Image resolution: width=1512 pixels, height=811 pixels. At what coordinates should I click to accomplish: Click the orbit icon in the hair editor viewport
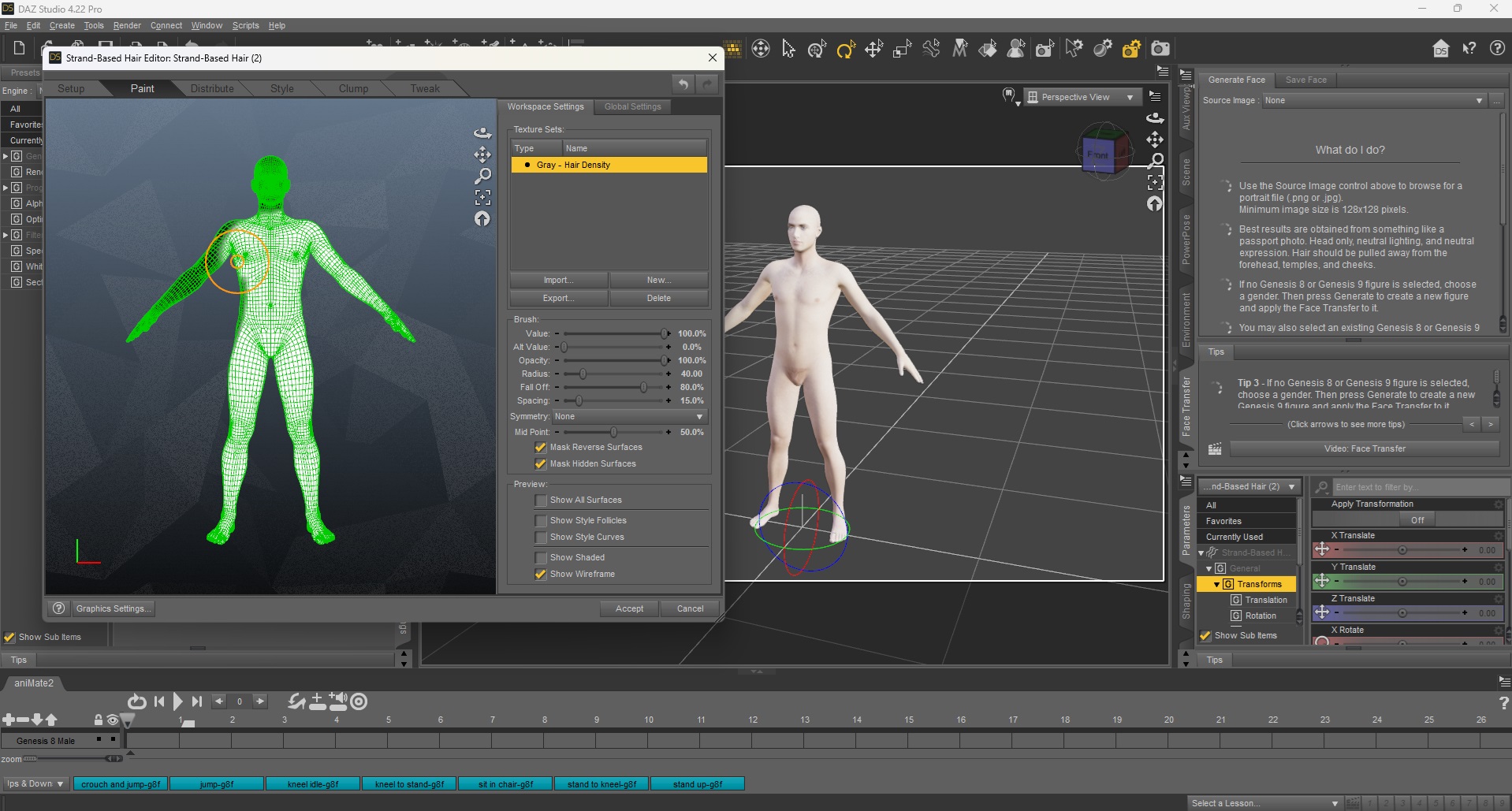pyautogui.click(x=482, y=132)
